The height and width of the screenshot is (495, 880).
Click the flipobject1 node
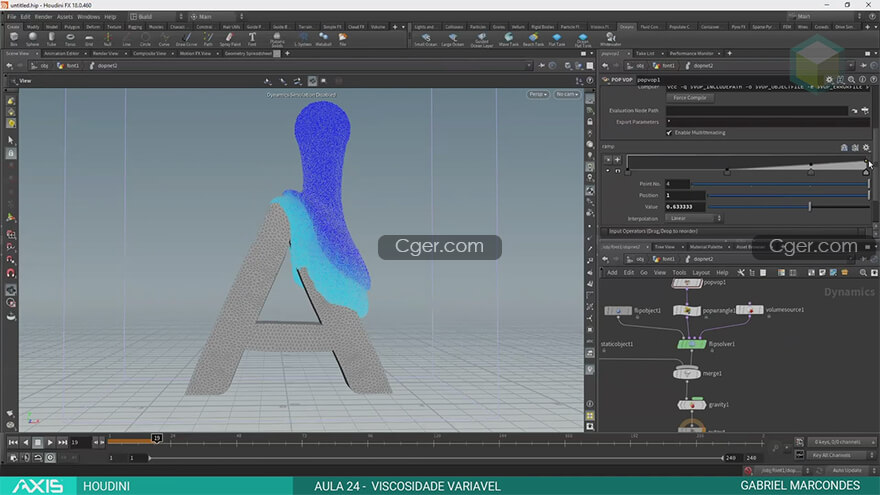(618, 310)
